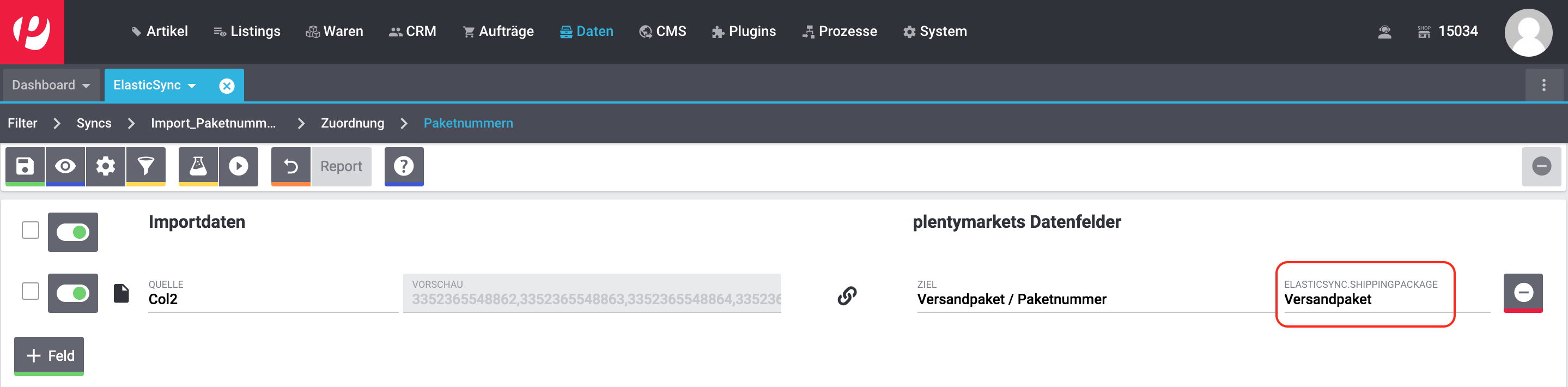The image size is (1568, 387).
Task: Check the Col2 row checkbox
Action: (x=31, y=291)
